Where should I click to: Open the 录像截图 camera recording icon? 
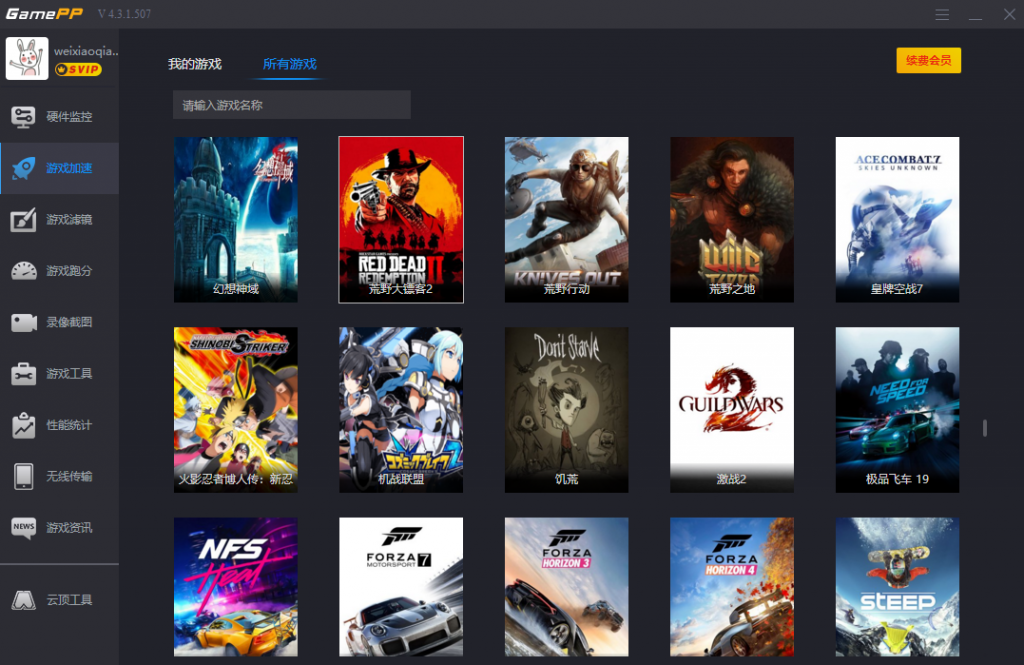coord(24,323)
